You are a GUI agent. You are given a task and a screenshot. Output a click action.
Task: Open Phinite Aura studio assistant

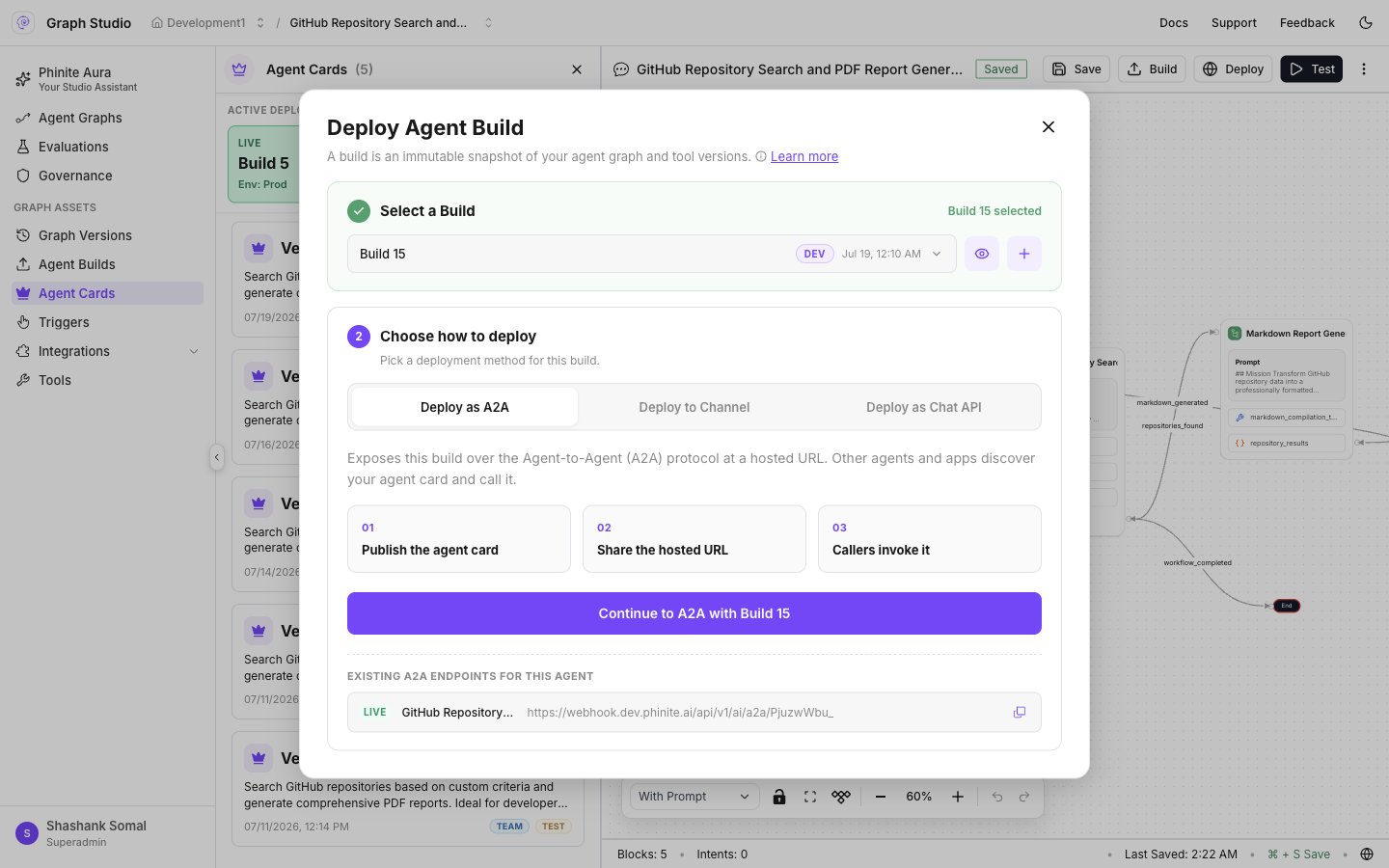pos(107,79)
